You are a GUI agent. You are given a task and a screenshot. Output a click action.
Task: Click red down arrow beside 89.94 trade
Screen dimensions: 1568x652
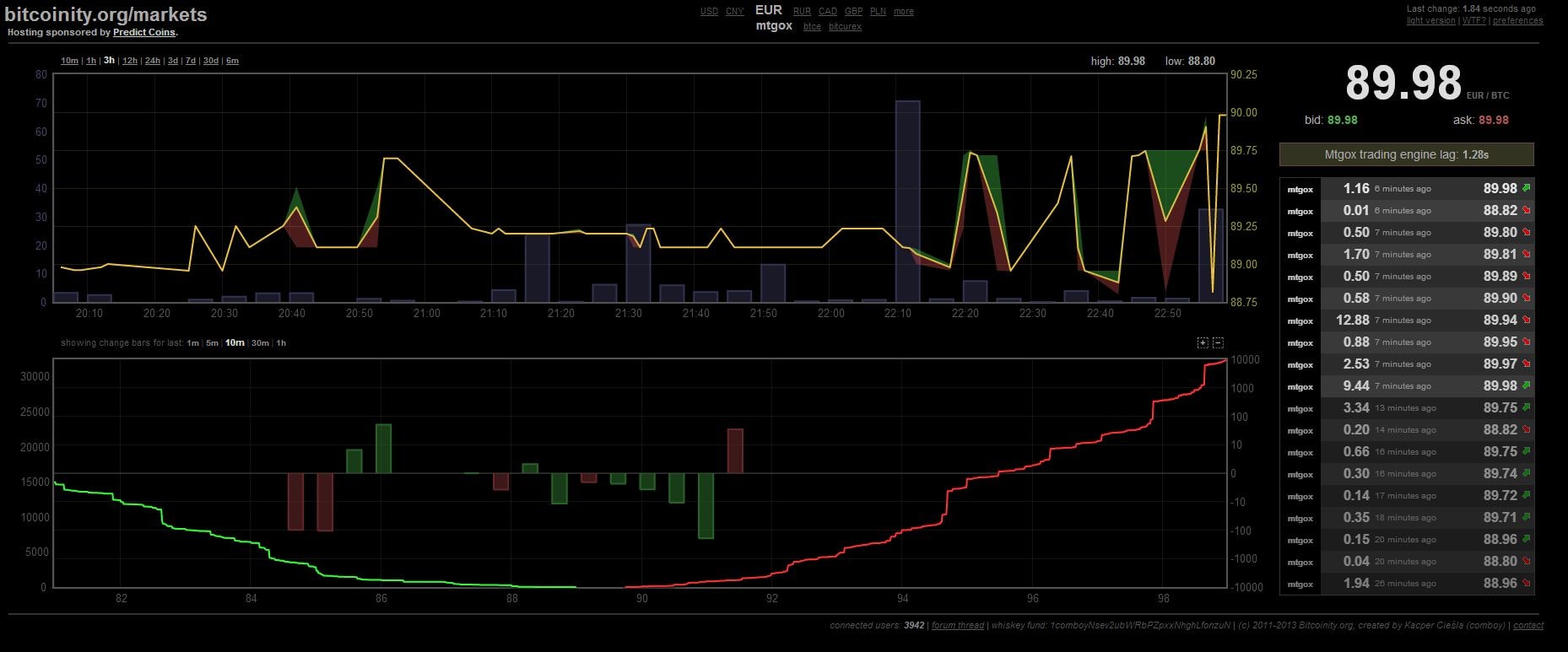coord(1526,320)
